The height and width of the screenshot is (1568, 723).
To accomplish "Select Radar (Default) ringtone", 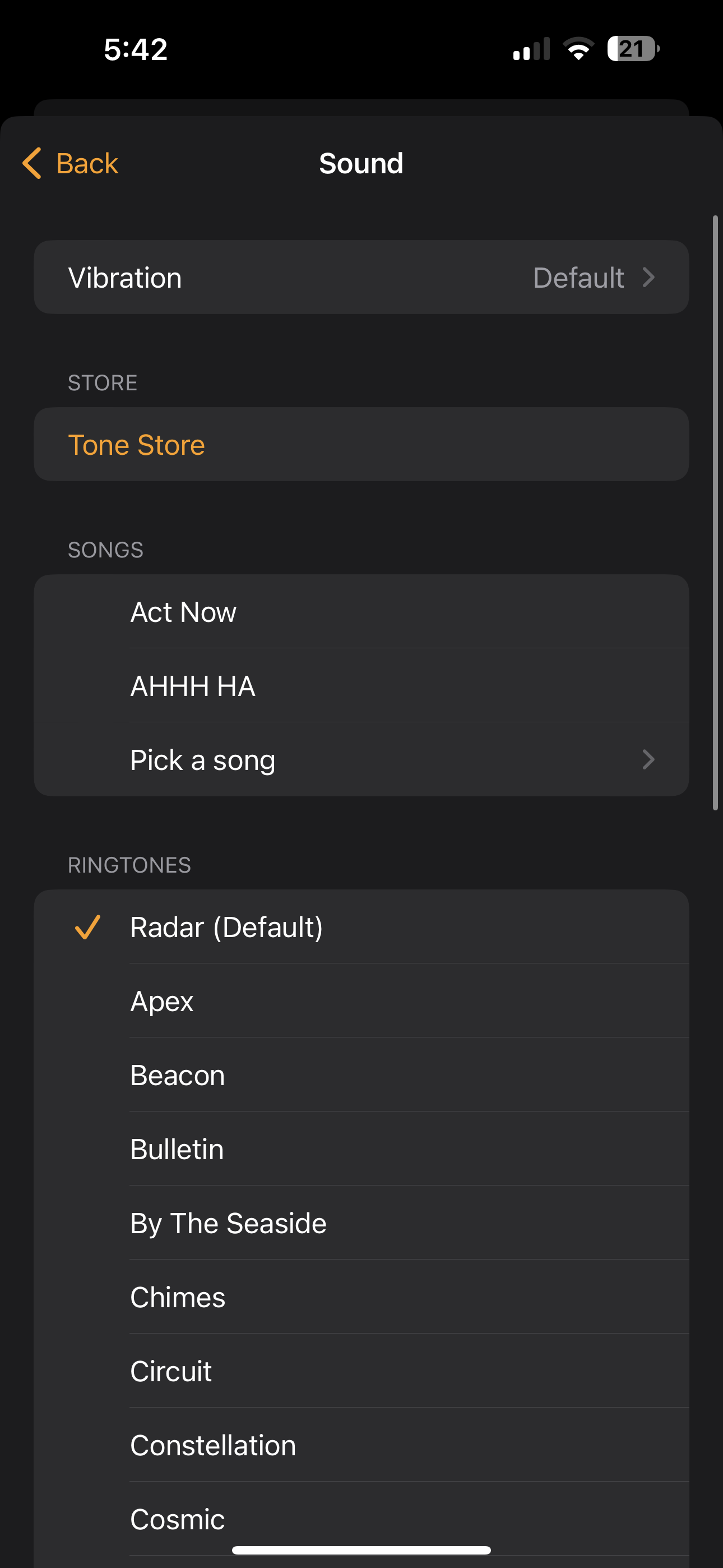I will coord(226,927).
